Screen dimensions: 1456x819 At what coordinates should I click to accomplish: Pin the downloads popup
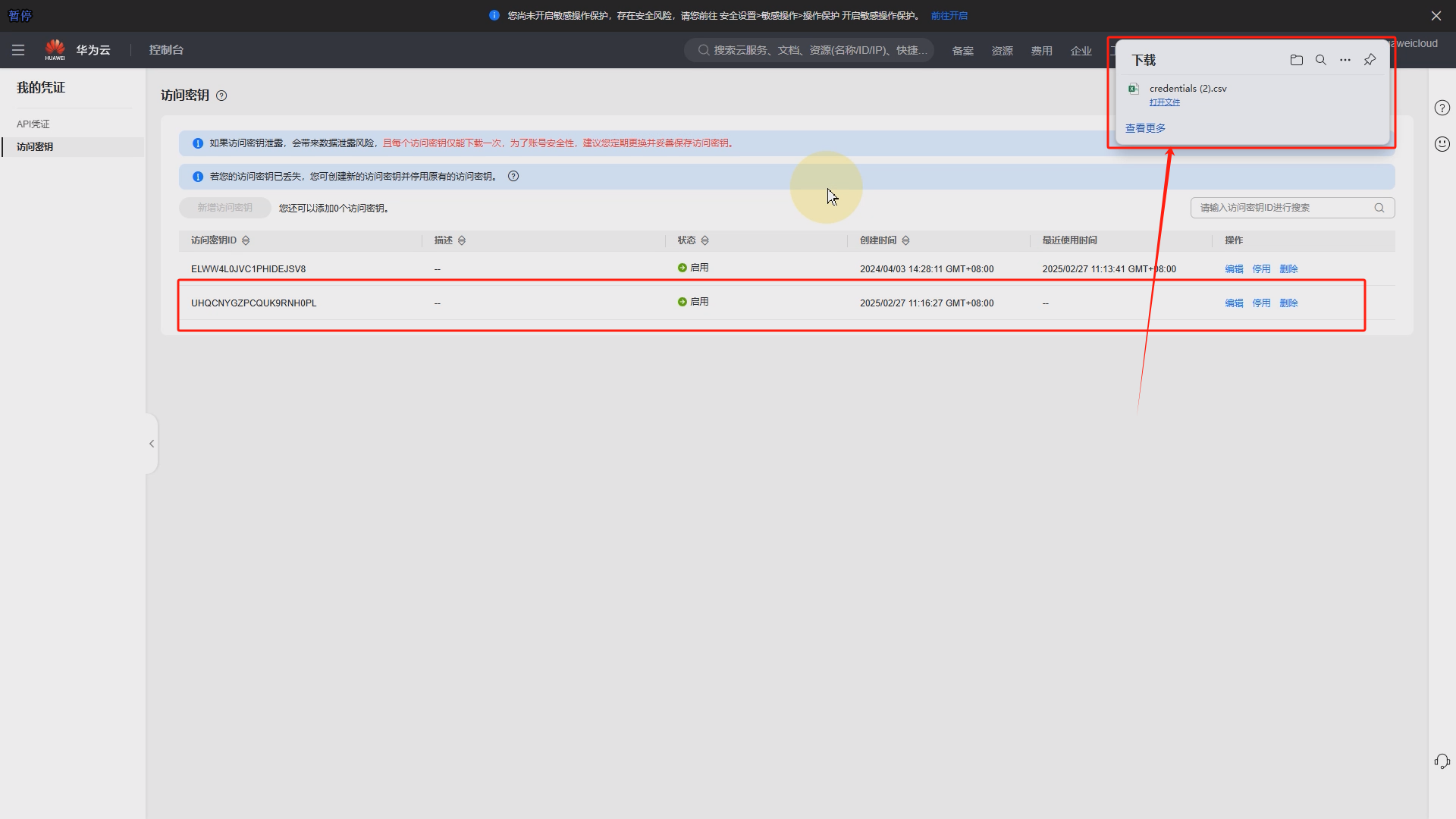(1370, 60)
